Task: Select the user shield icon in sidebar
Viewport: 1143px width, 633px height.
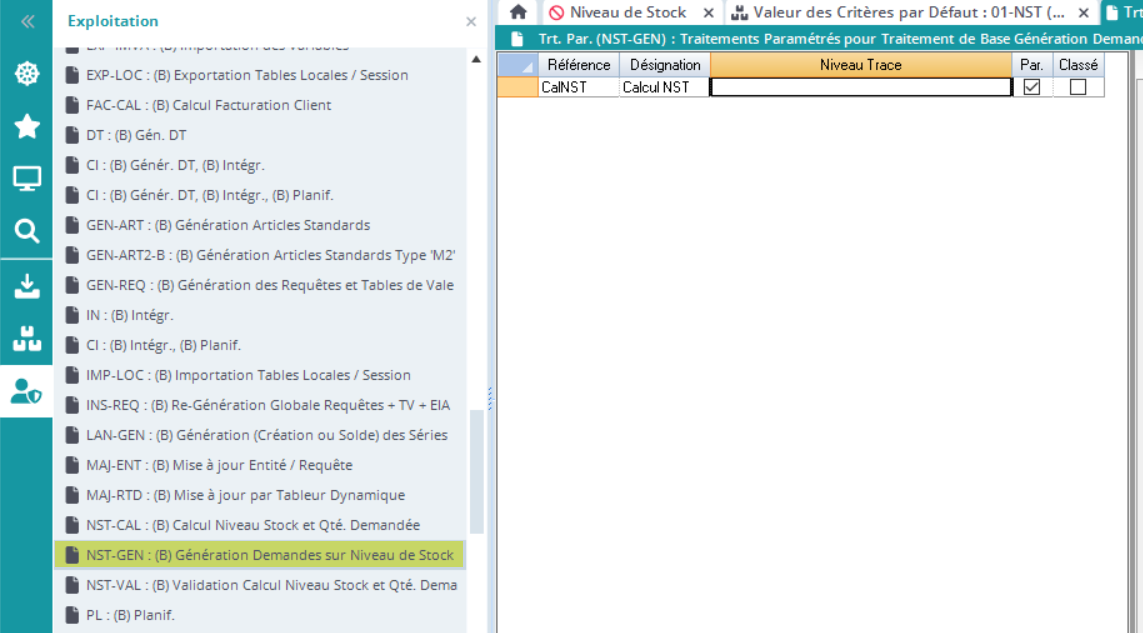Action: tap(27, 392)
